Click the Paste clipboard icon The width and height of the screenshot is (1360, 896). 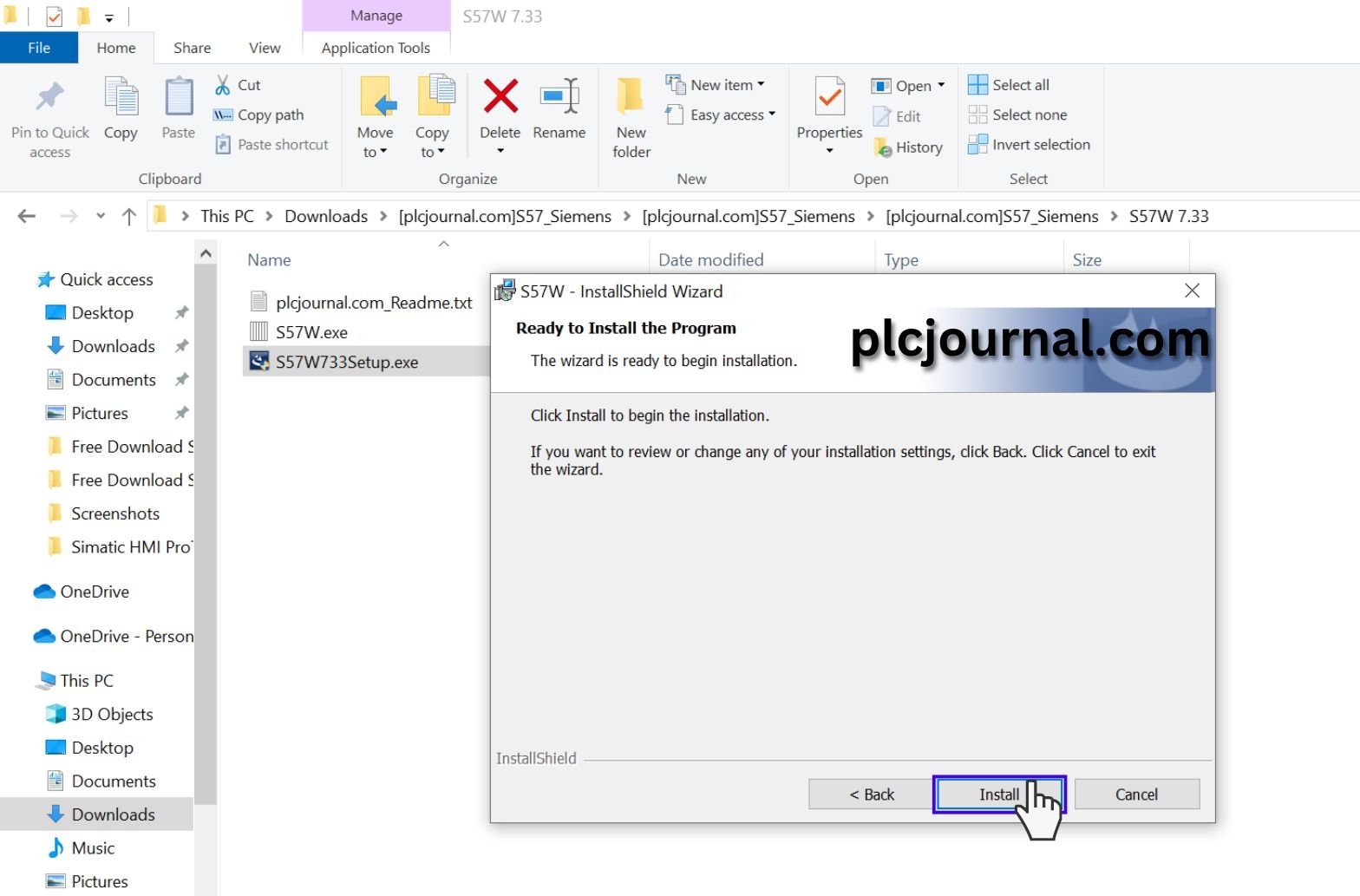[179, 97]
